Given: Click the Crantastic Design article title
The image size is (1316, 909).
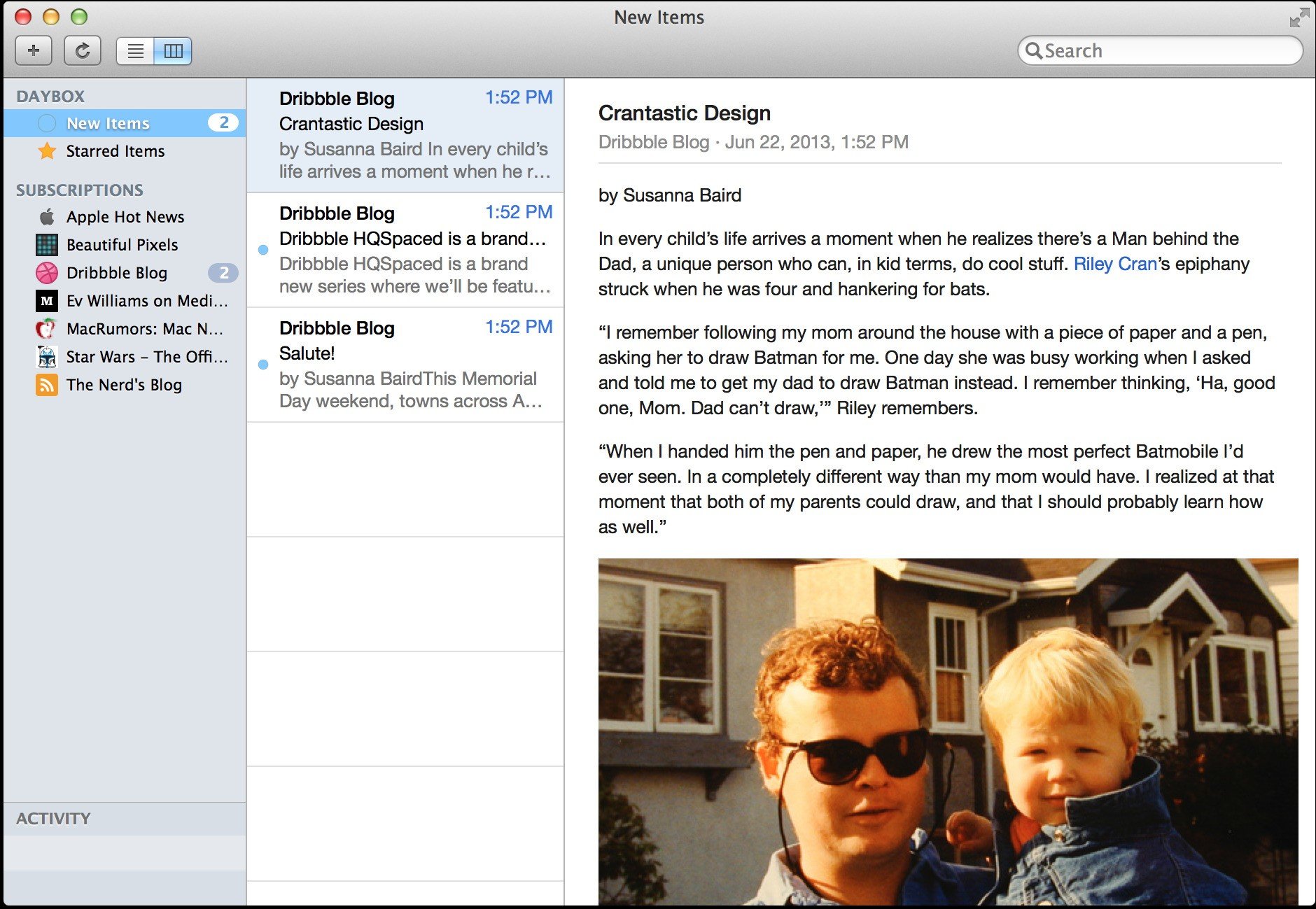Looking at the screenshot, I should (x=685, y=113).
